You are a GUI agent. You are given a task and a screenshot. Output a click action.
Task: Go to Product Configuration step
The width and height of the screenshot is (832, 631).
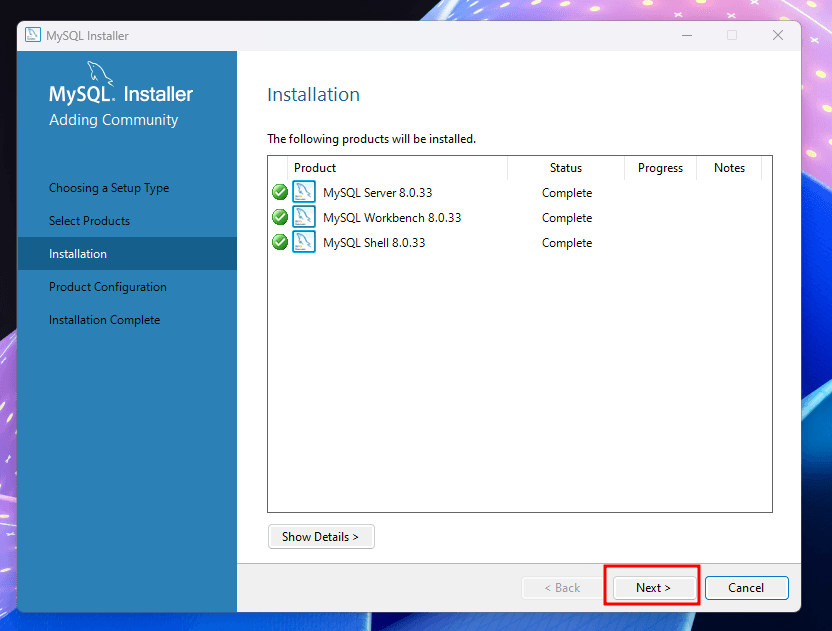tap(108, 287)
